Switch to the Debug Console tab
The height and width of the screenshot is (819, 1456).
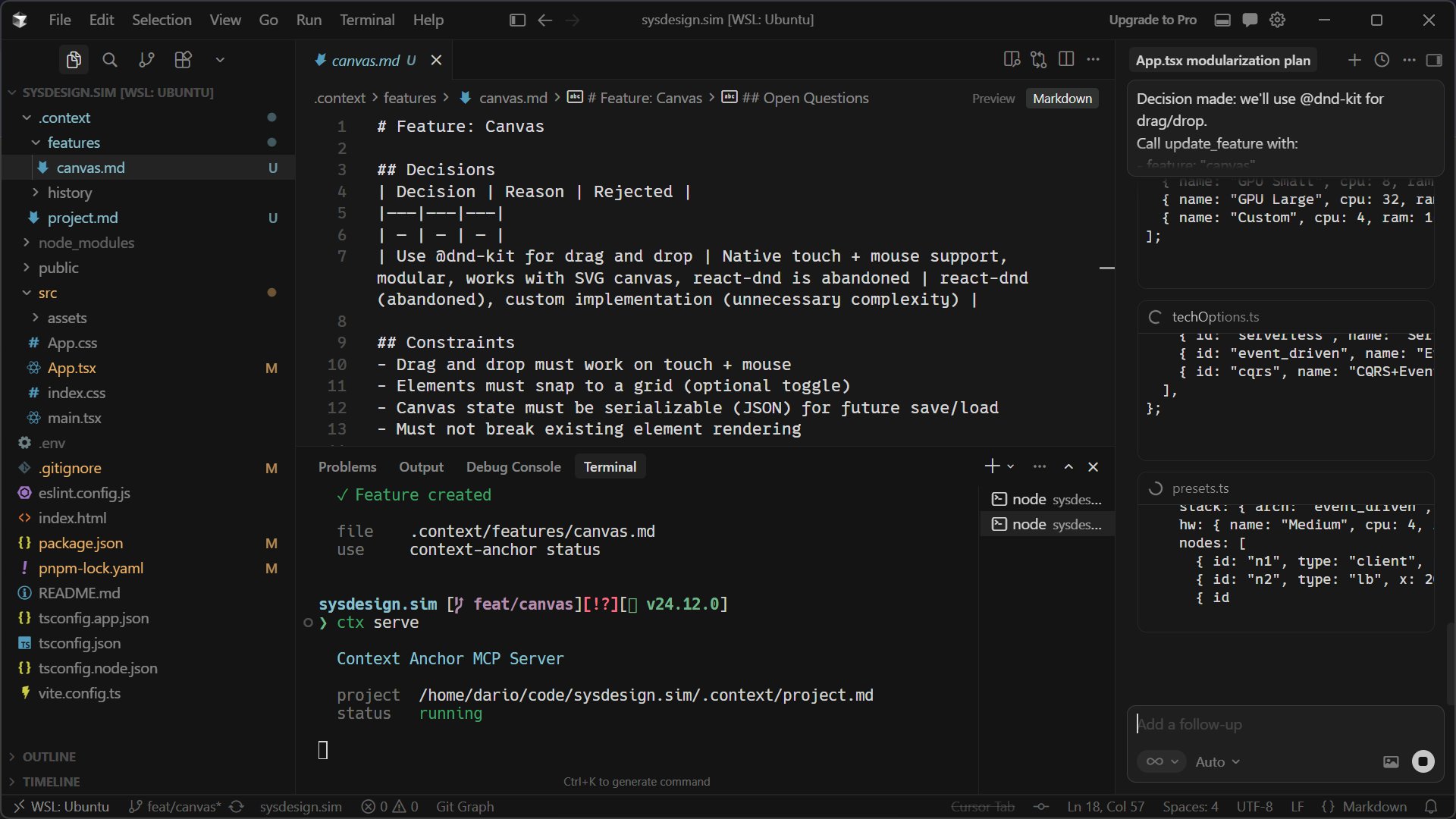click(513, 466)
